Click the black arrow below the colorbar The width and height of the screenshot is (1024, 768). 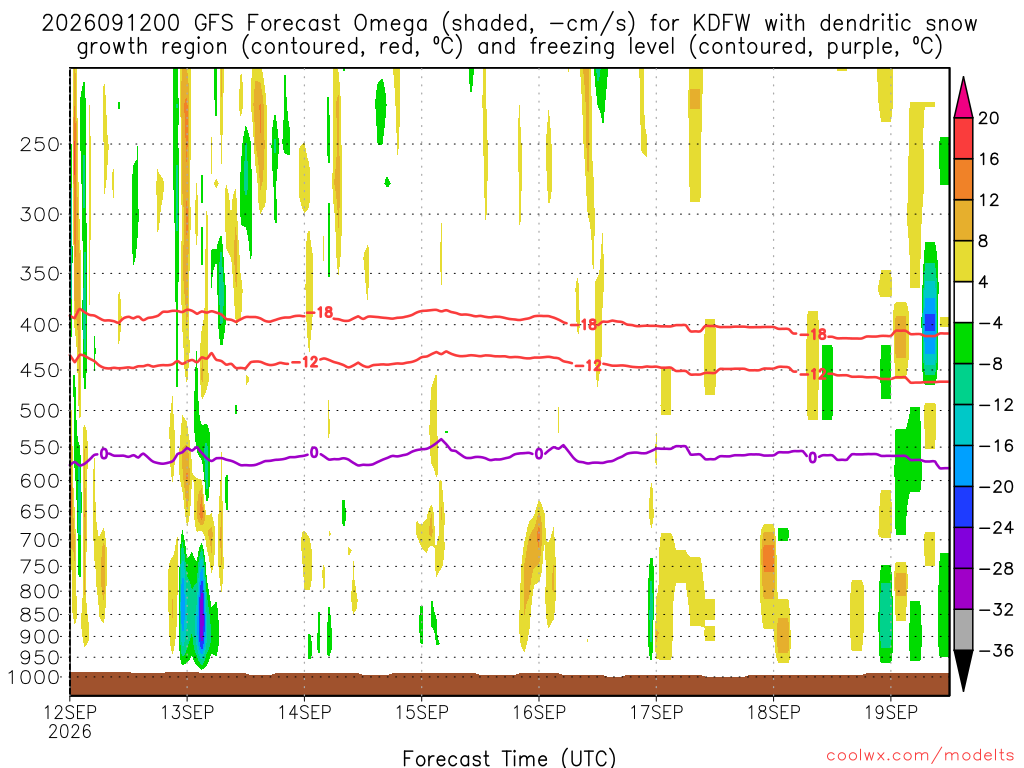[963, 670]
